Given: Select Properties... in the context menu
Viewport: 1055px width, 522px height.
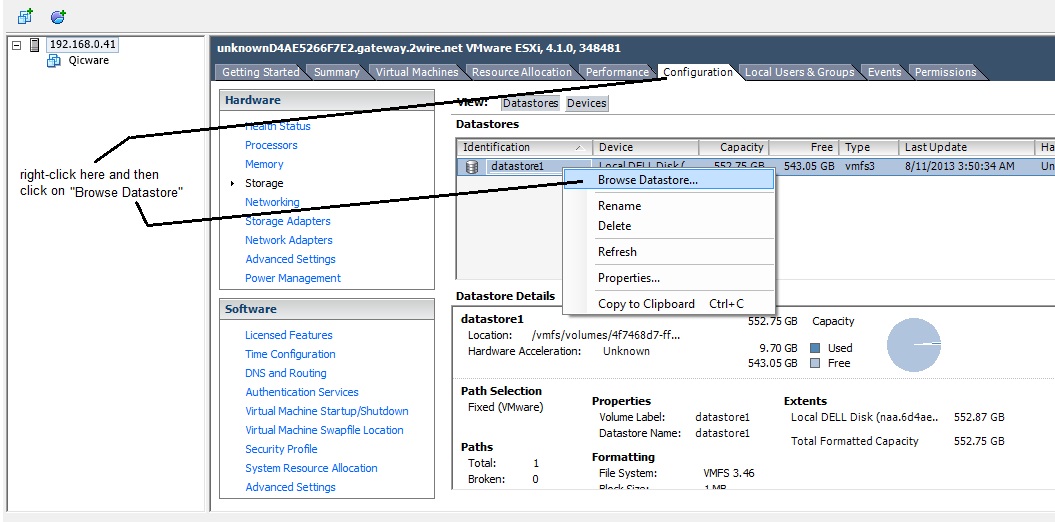Looking at the screenshot, I should coord(628,278).
